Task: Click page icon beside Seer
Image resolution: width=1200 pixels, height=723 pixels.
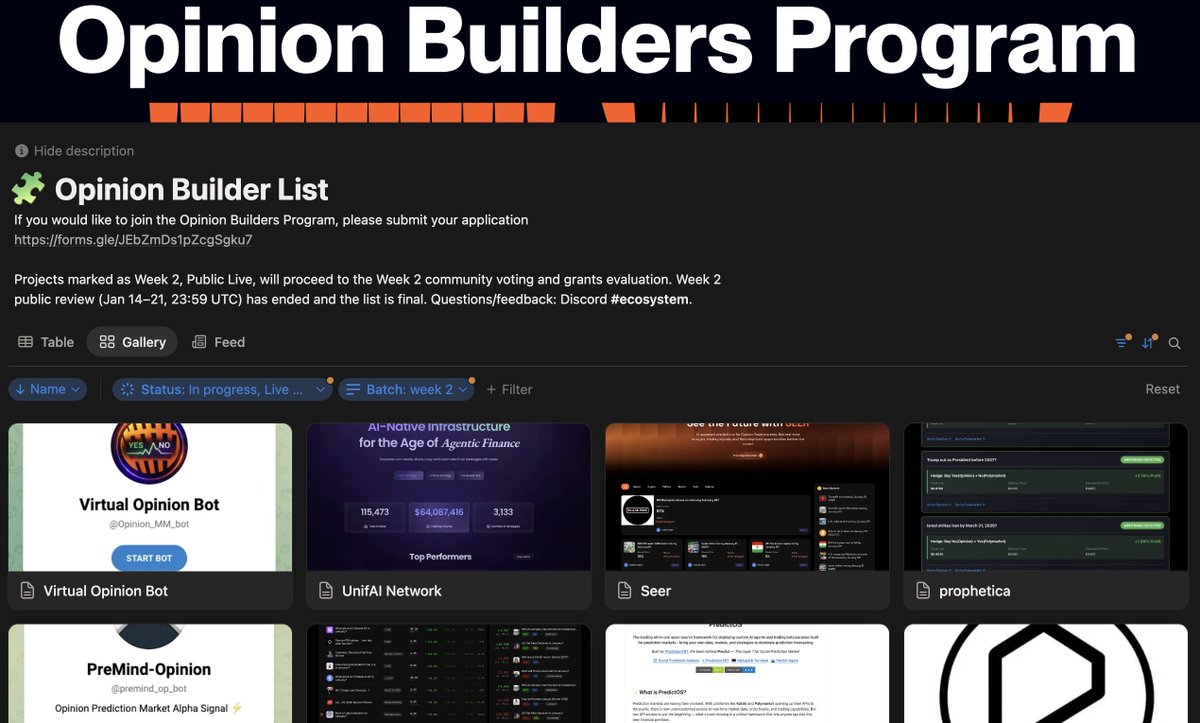Action: (624, 591)
